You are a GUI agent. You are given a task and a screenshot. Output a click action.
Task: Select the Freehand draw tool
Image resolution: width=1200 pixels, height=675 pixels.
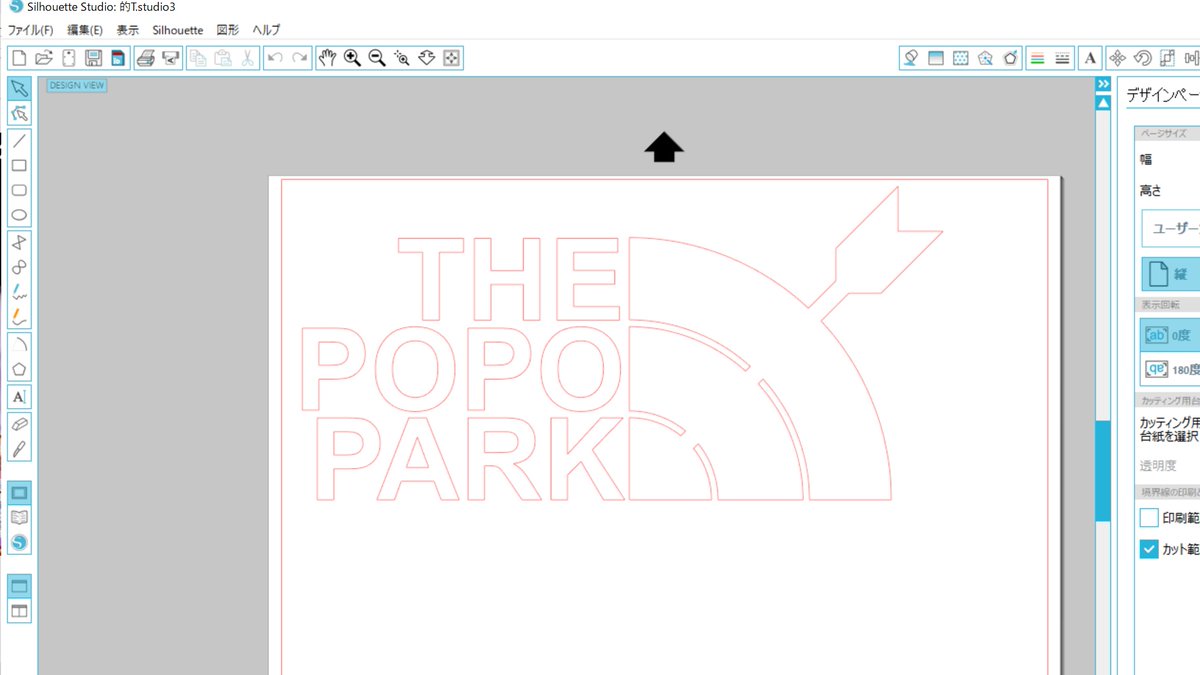coord(19,293)
